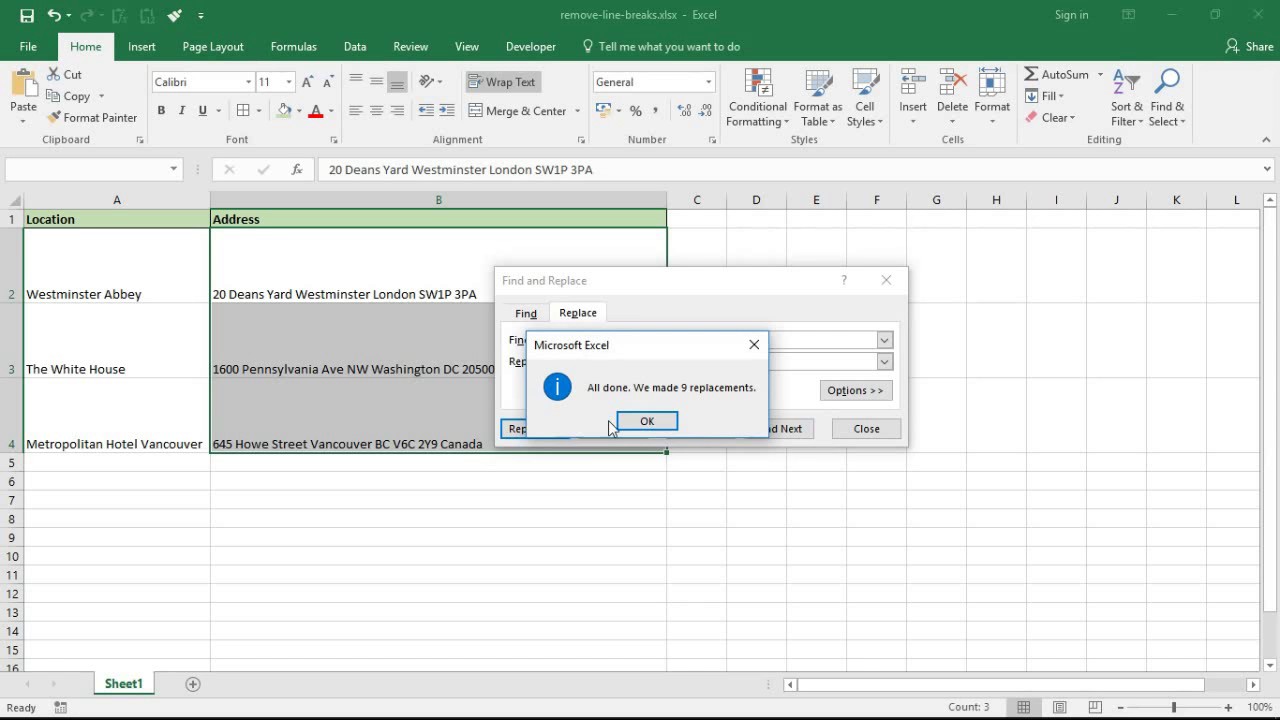Click Sign in link
1280x720 pixels.
(x=1071, y=15)
